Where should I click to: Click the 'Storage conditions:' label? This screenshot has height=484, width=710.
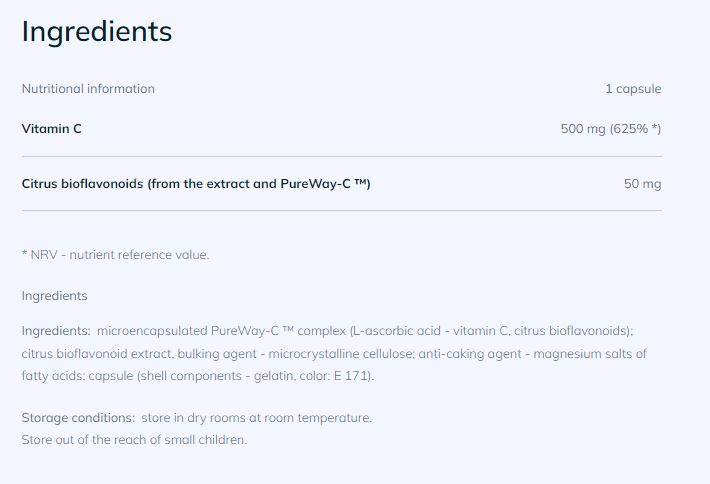pyautogui.click(x=78, y=418)
